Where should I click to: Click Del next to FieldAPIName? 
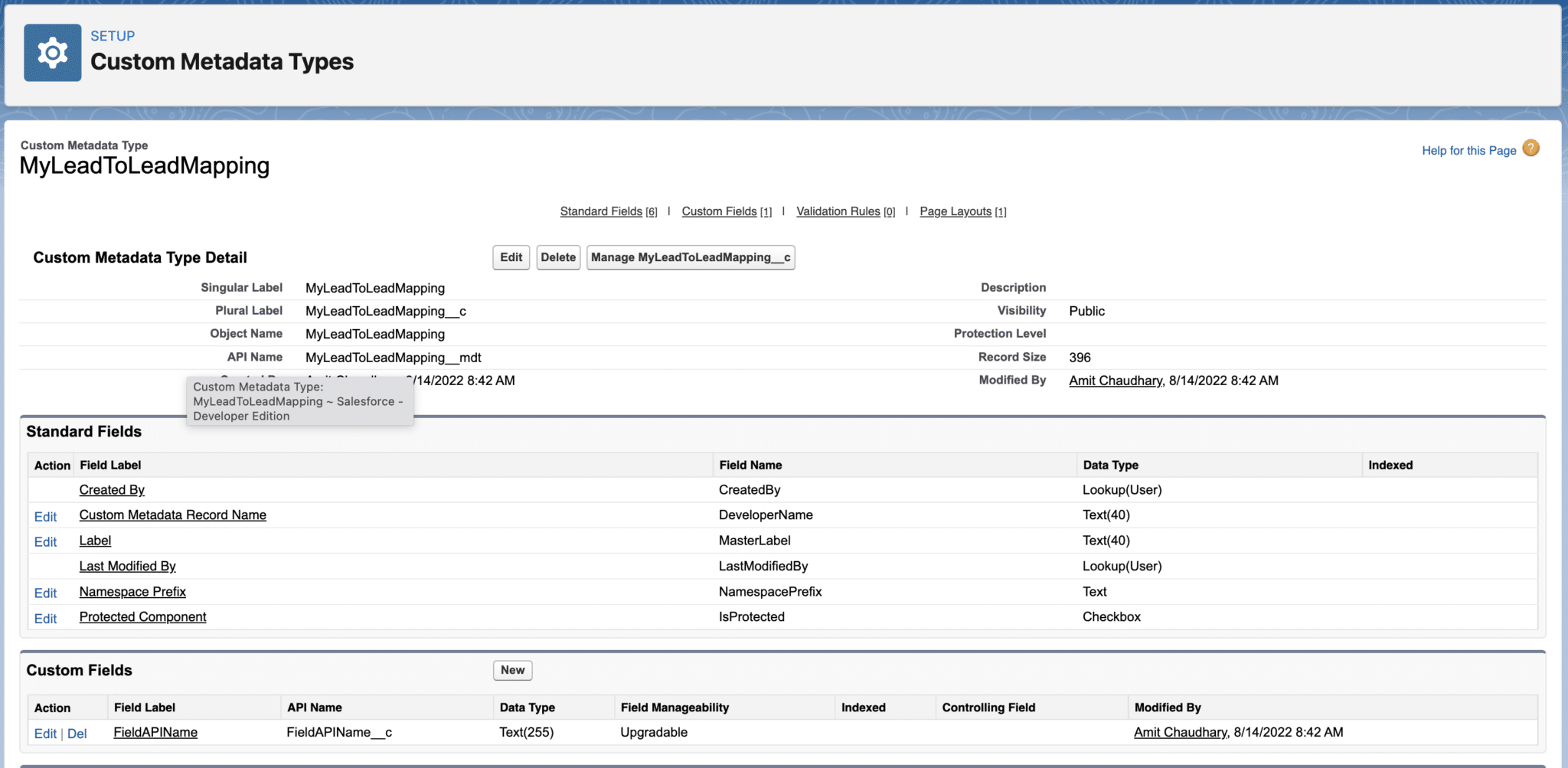click(x=77, y=733)
